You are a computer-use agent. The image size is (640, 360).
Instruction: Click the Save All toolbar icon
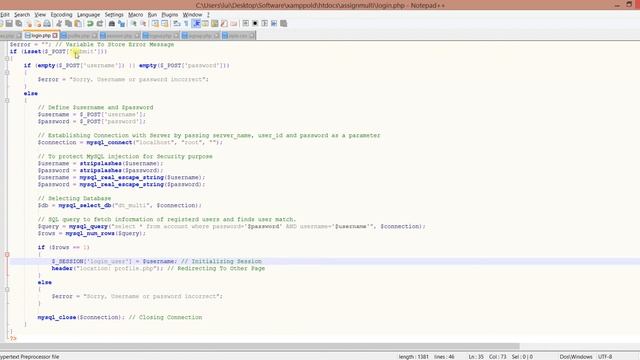click(19, 24)
